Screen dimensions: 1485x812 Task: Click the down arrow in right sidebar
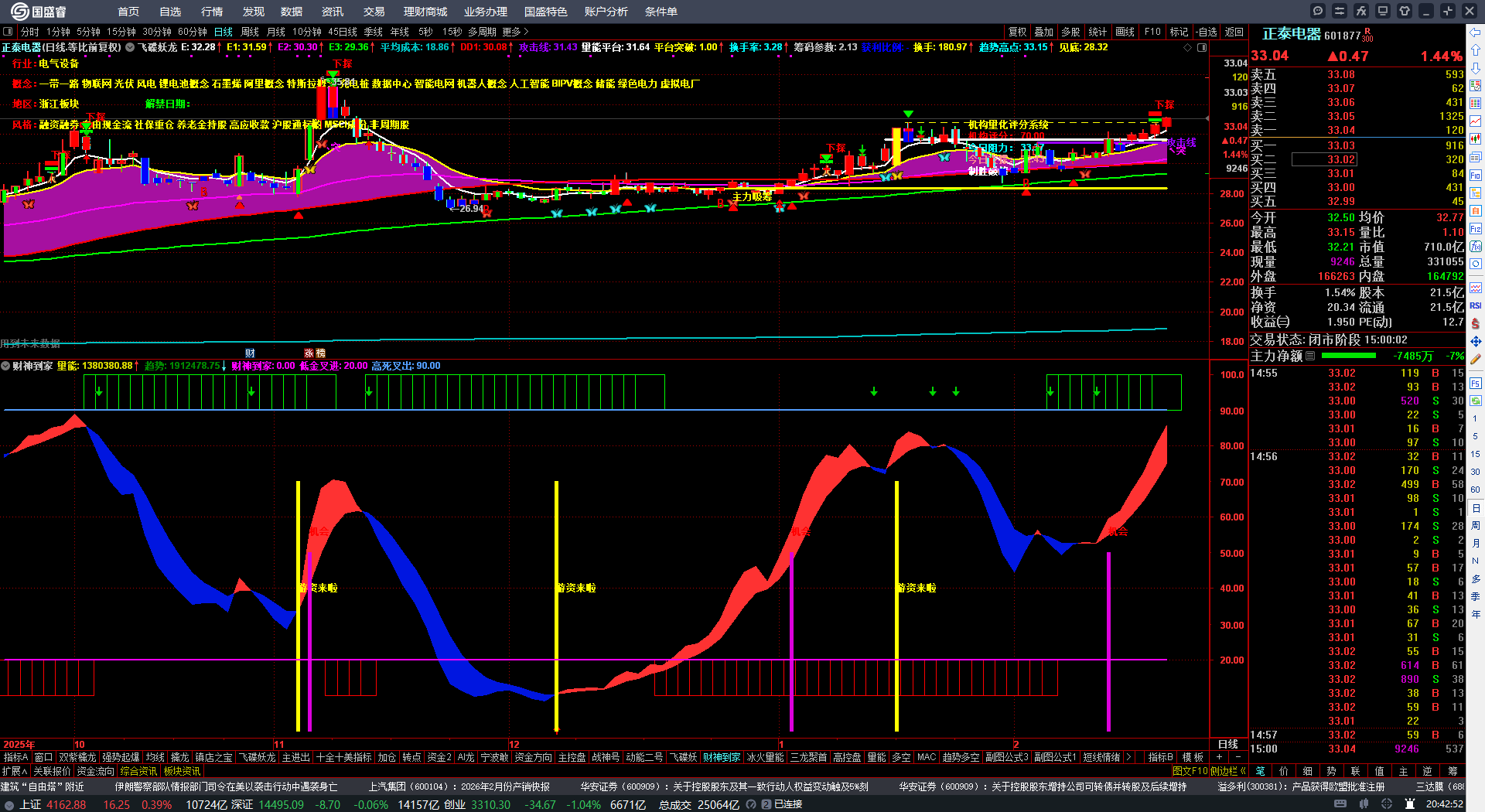pos(1476,67)
